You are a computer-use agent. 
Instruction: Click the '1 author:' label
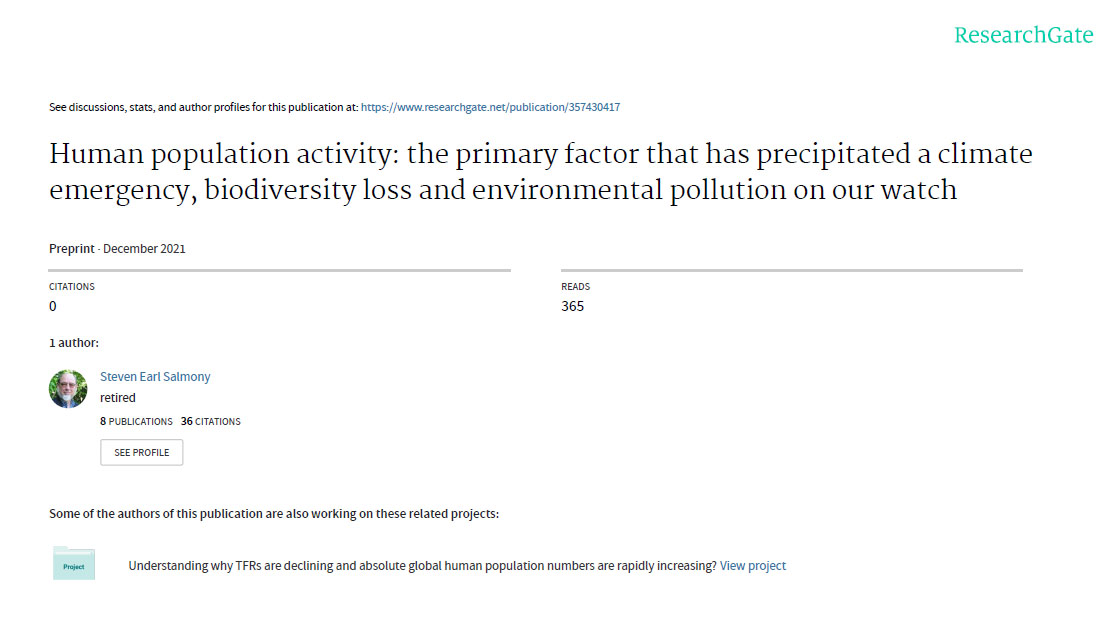tap(74, 343)
